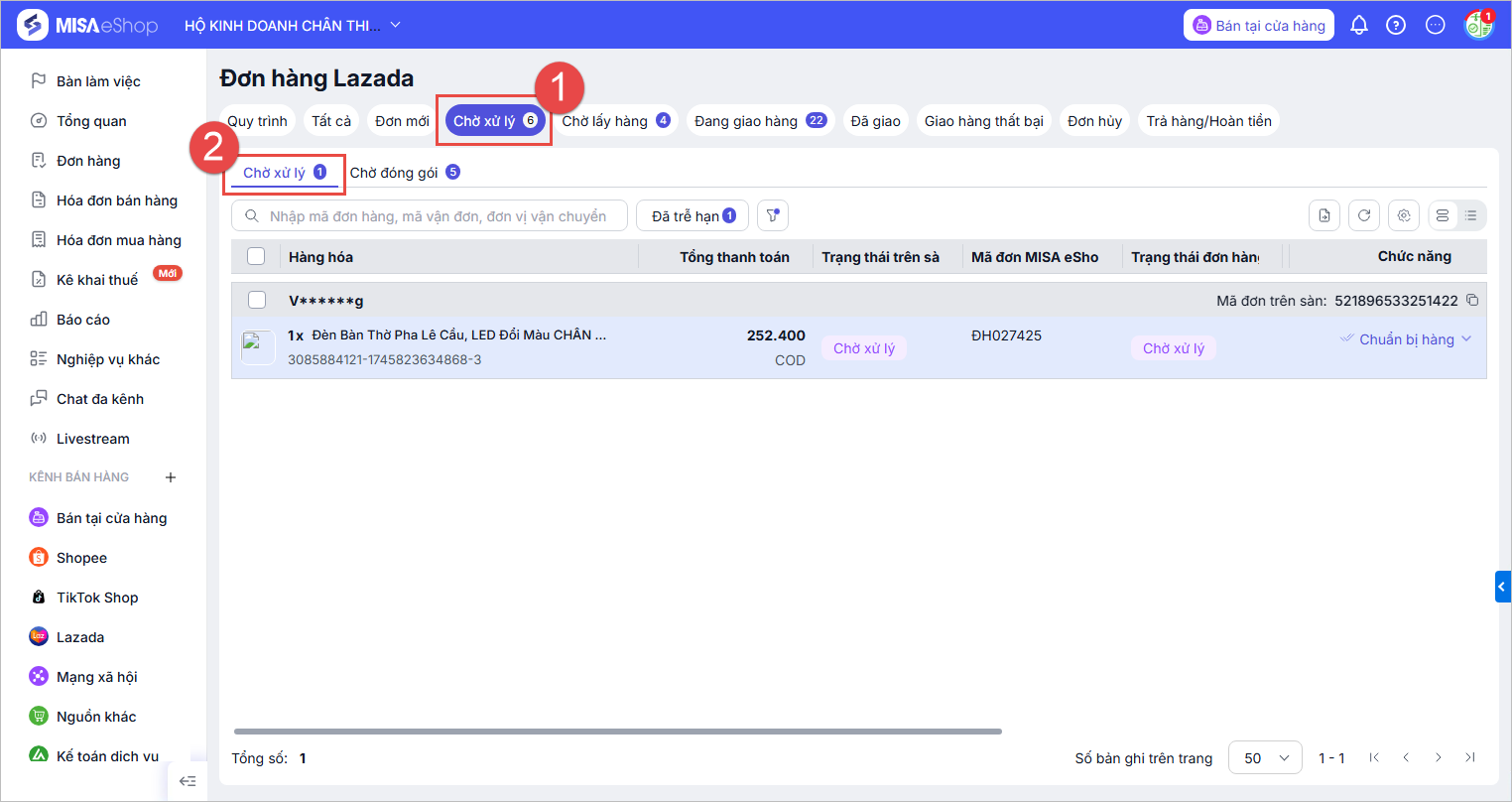Image resolution: width=1512 pixels, height=802 pixels.
Task: Expand the blue side panel arrow
Action: tap(1503, 587)
